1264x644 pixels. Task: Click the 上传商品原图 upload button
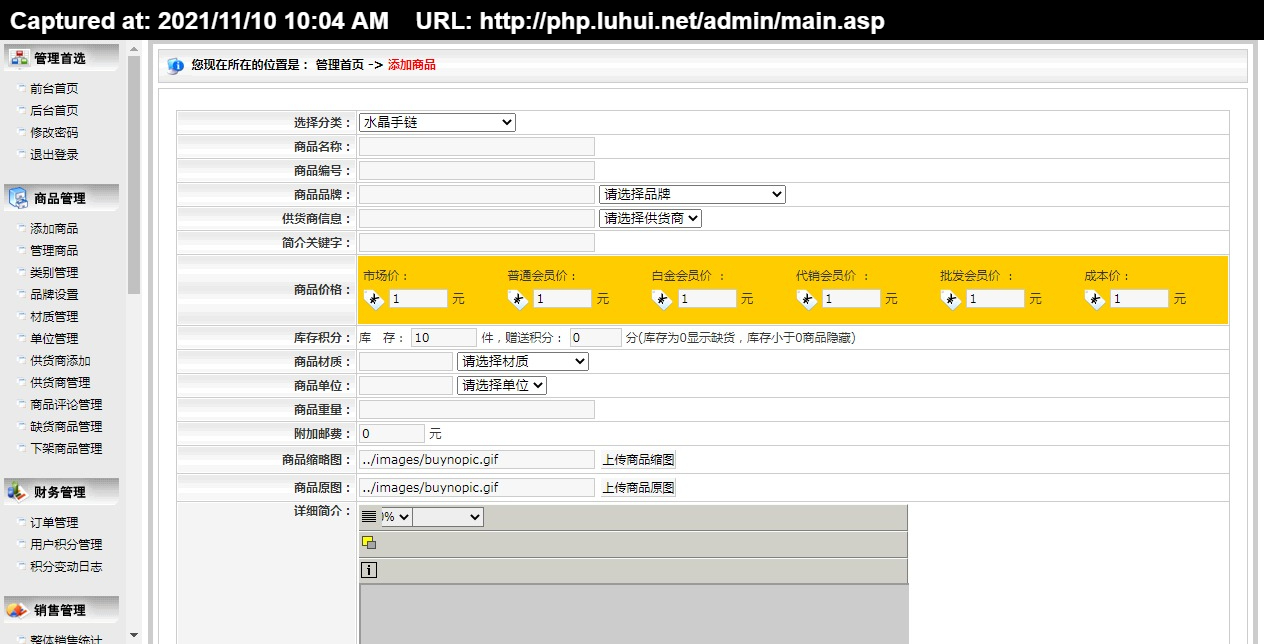[x=638, y=488]
